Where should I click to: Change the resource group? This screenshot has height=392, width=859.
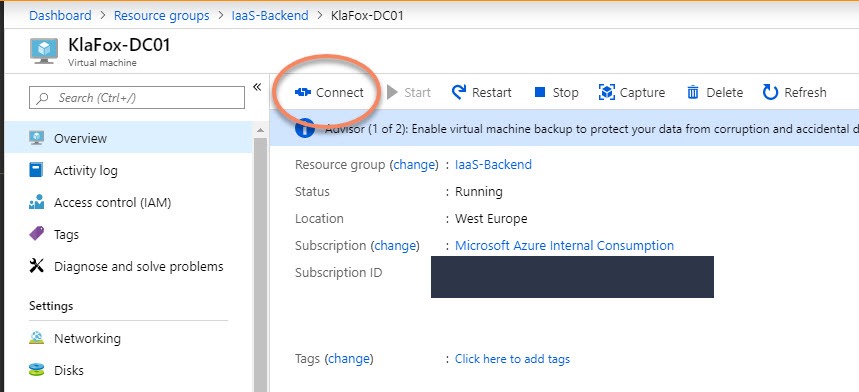point(415,165)
